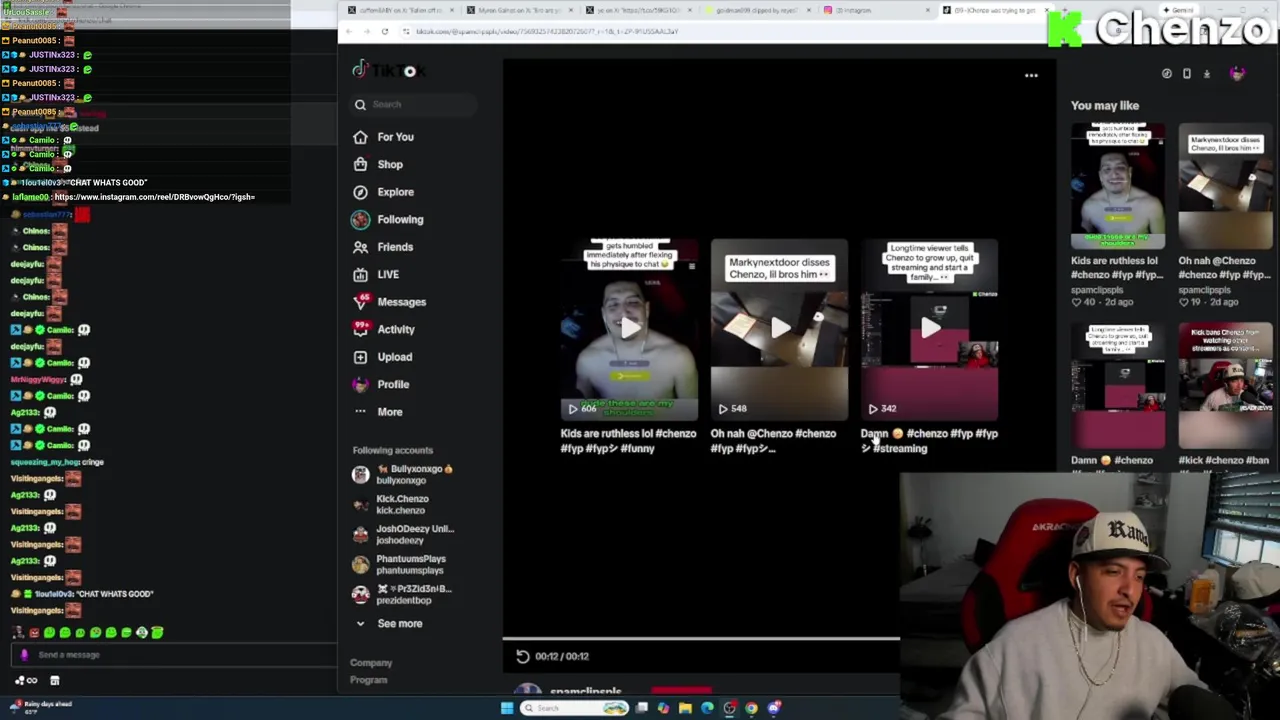Viewport: 1280px width, 720px height.
Task: Click the coin icon in TikTok header
Action: click(x=1166, y=74)
